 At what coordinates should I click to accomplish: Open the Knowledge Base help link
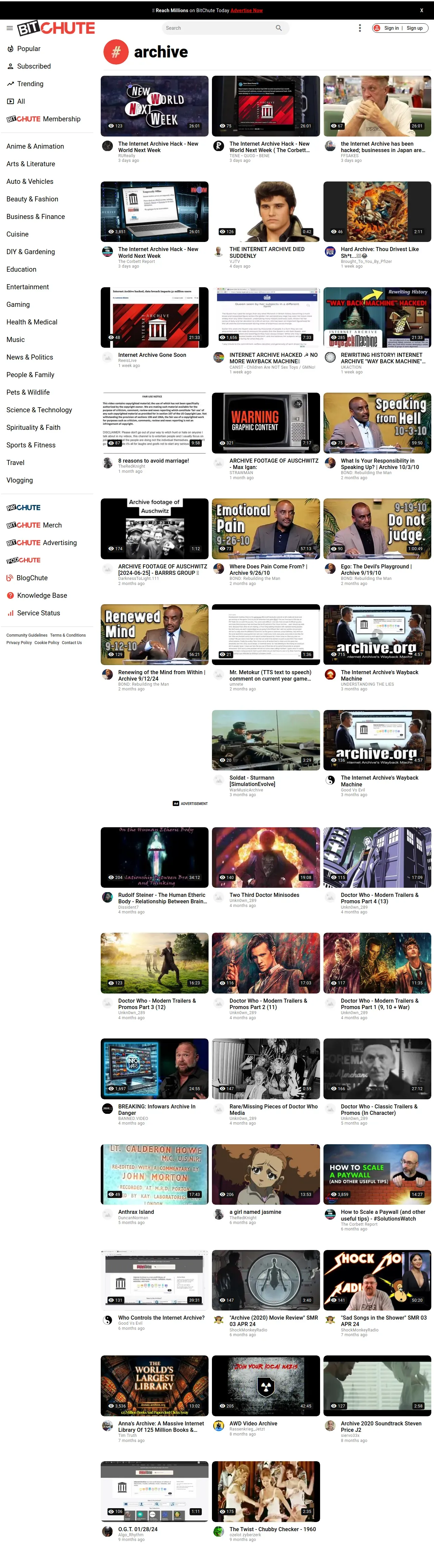click(x=37, y=596)
